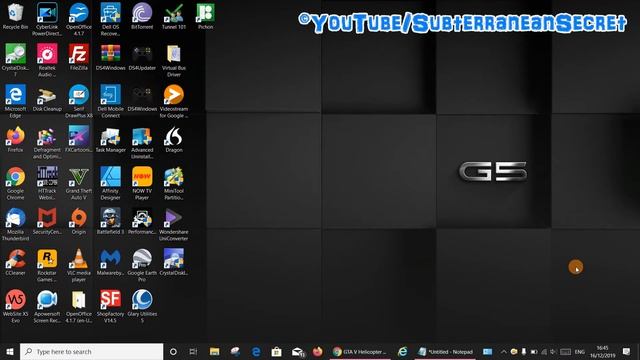Select the Performance monitor desktop shortcut
640x360 pixels.
[142, 221]
